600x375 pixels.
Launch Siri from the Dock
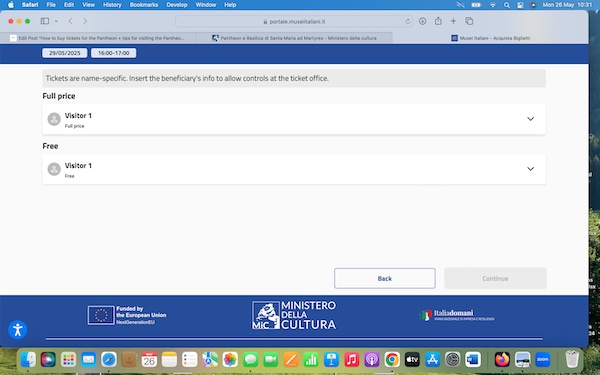[48, 360]
